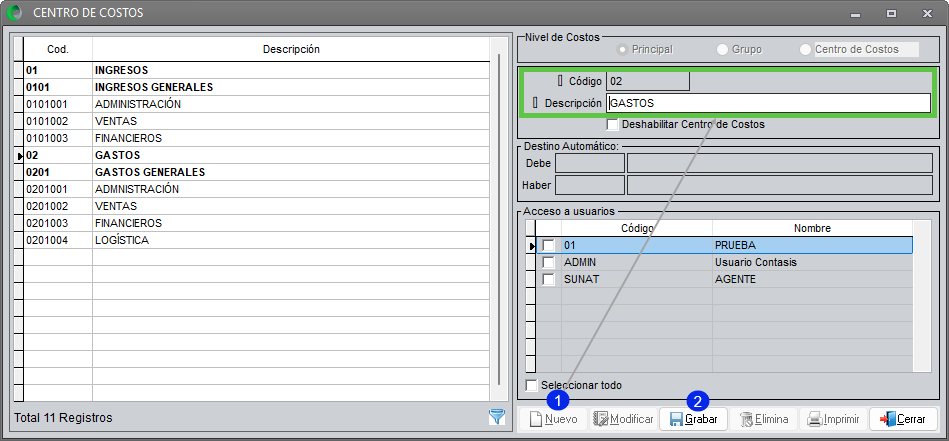Select the 02 GASTOS row
The image size is (949, 441).
(257, 155)
